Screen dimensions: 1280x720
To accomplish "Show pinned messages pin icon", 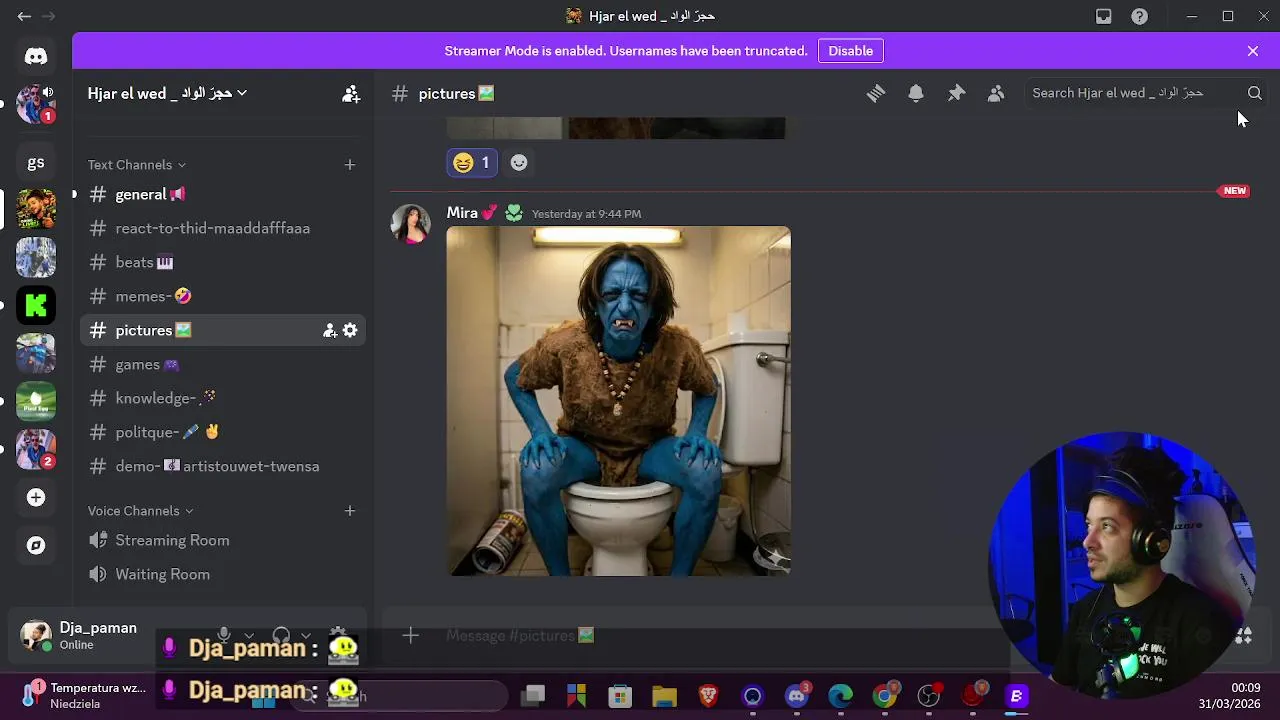I will (x=956, y=93).
